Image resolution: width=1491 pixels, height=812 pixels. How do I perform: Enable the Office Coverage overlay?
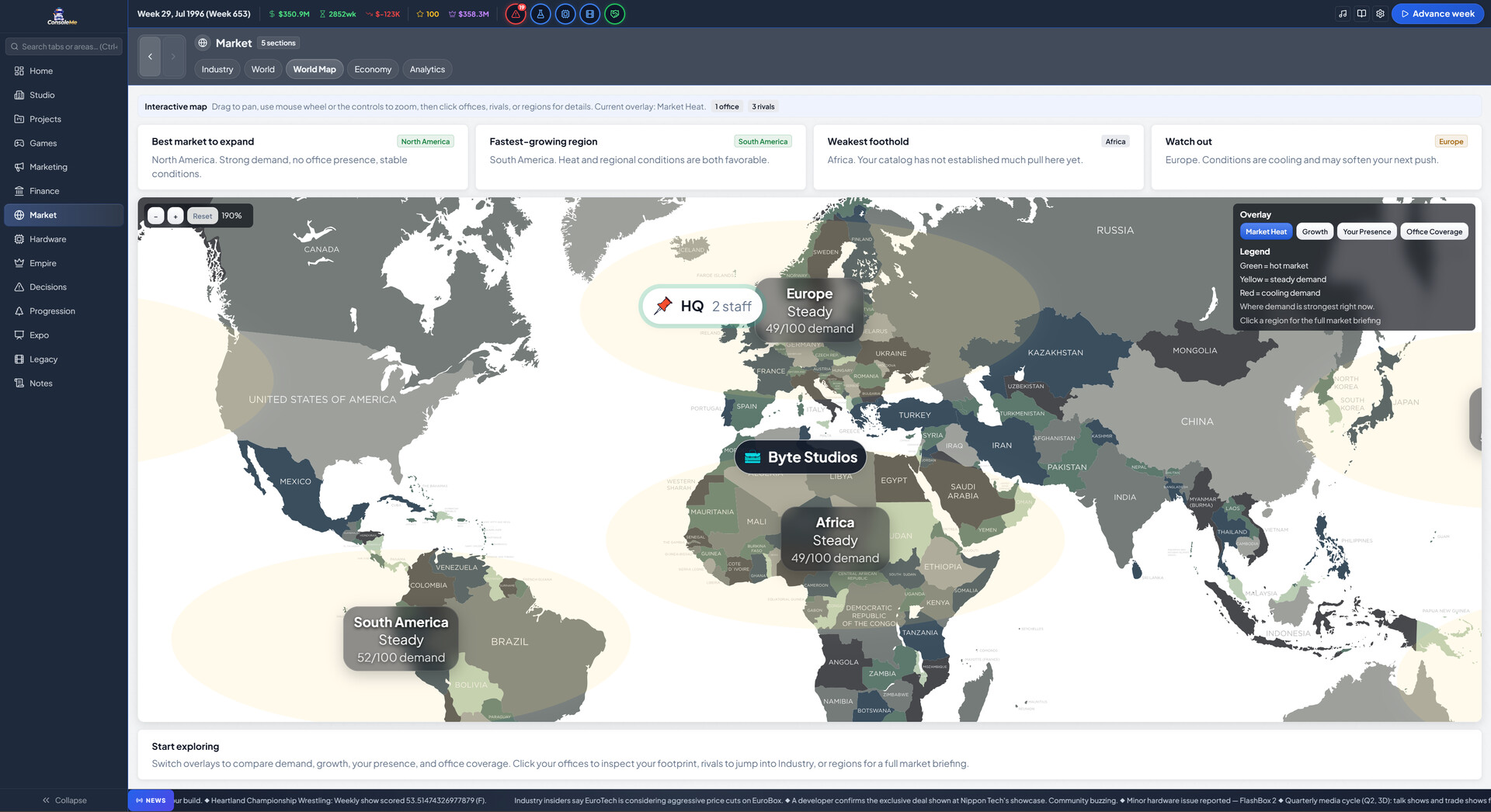point(1434,231)
